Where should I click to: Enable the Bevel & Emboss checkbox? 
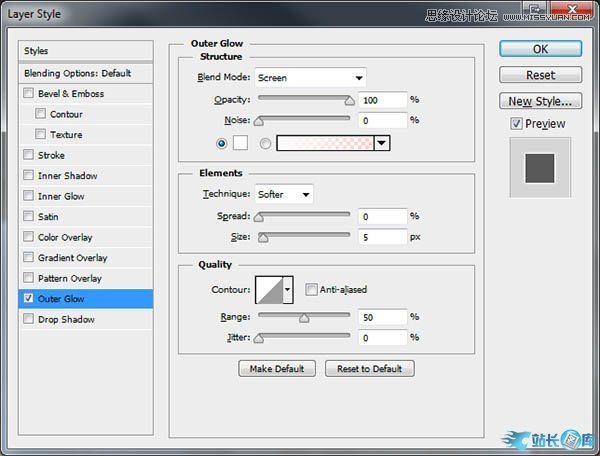click(x=29, y=94)
